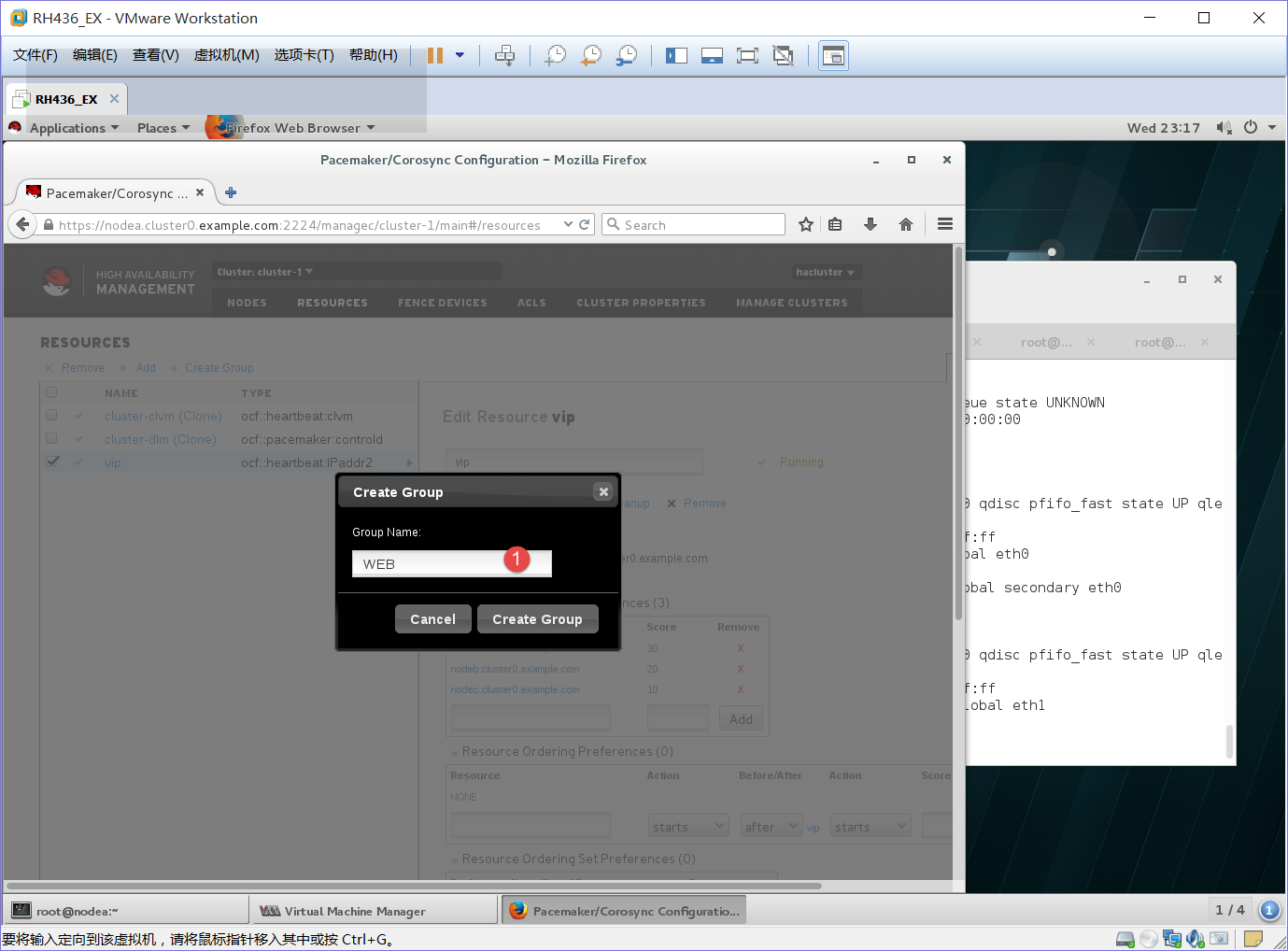The image size is (1288, 951).
Task: Open the power options dropdown next to pause
Action: (460, 55)
